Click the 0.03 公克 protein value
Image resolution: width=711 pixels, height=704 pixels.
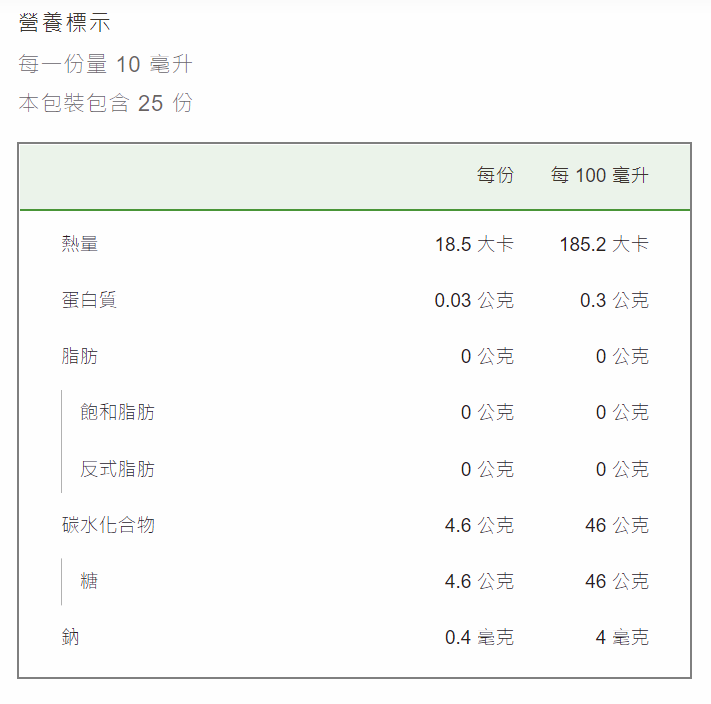474,300
